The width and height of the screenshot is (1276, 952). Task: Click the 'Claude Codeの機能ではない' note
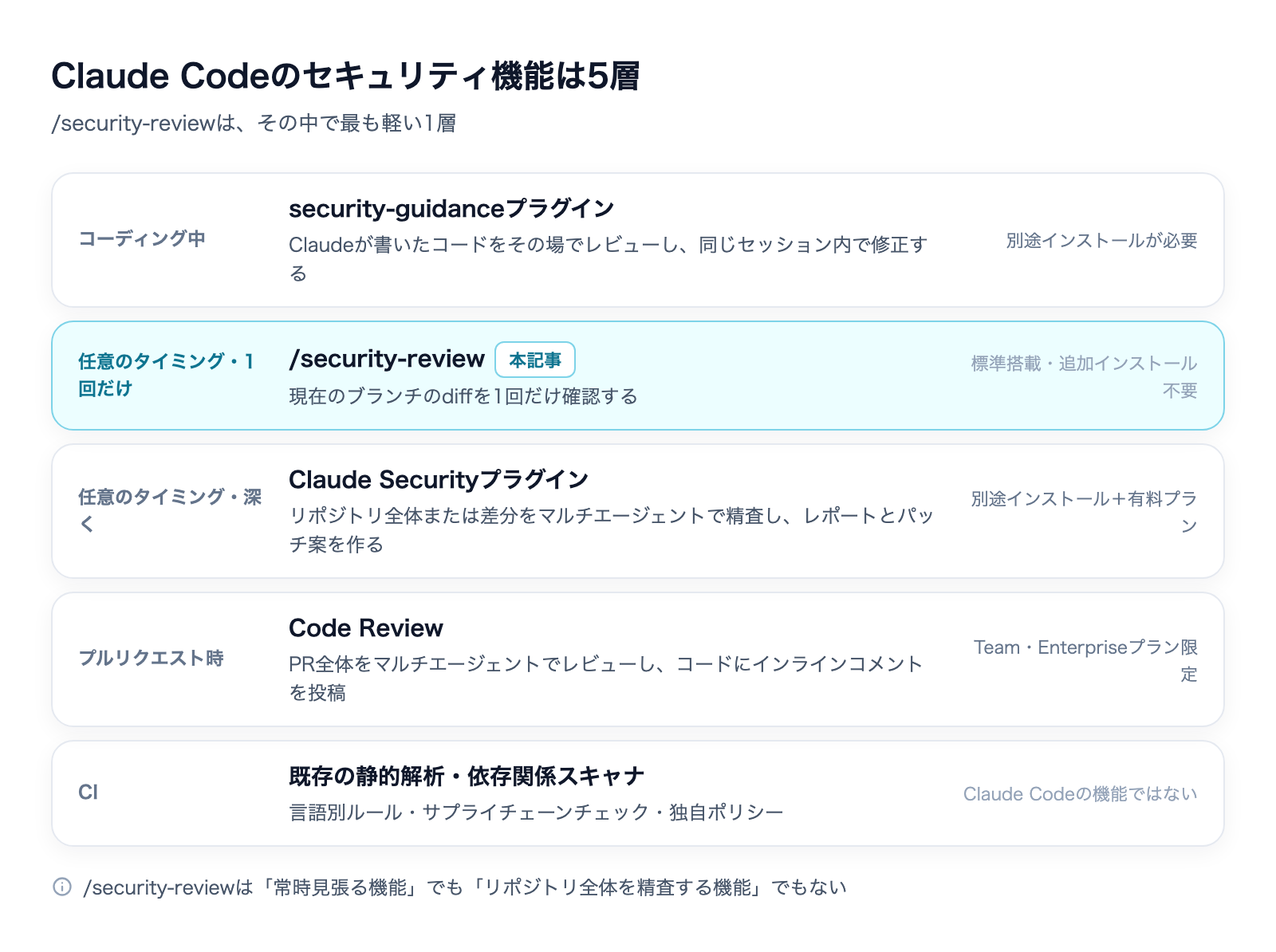[1081, 793]
